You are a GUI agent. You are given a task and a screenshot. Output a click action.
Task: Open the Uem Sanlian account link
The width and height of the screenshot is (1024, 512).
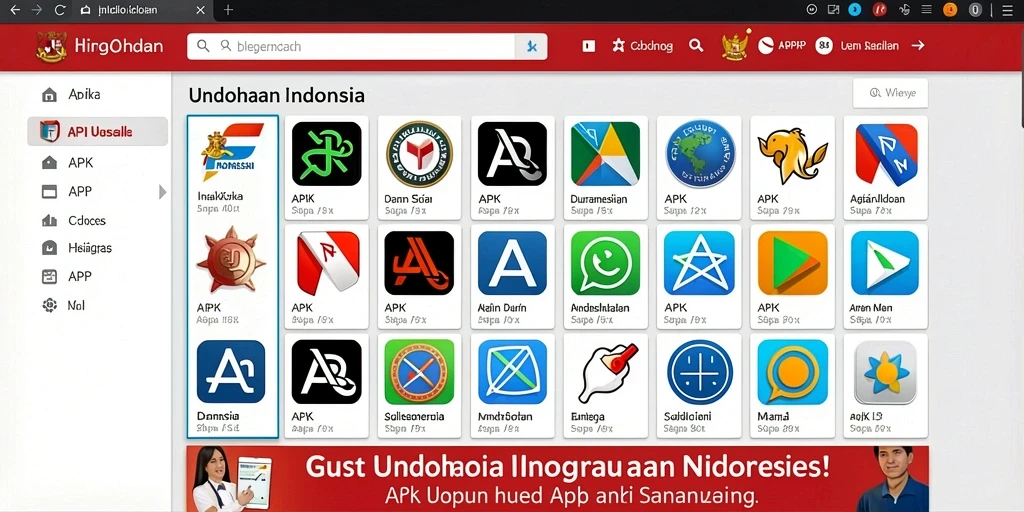pos(857,46)
